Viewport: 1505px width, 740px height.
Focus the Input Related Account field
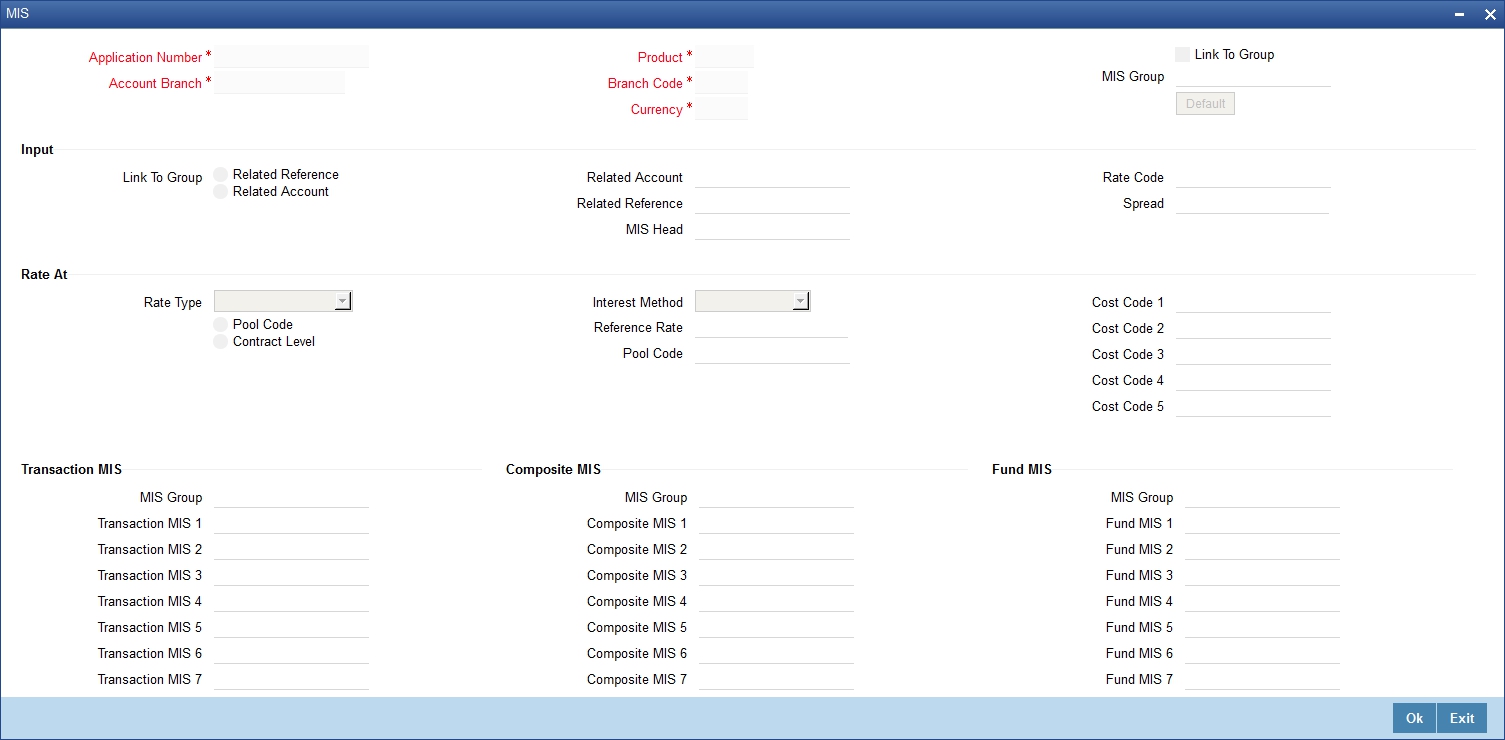click(x=772, y=177)
